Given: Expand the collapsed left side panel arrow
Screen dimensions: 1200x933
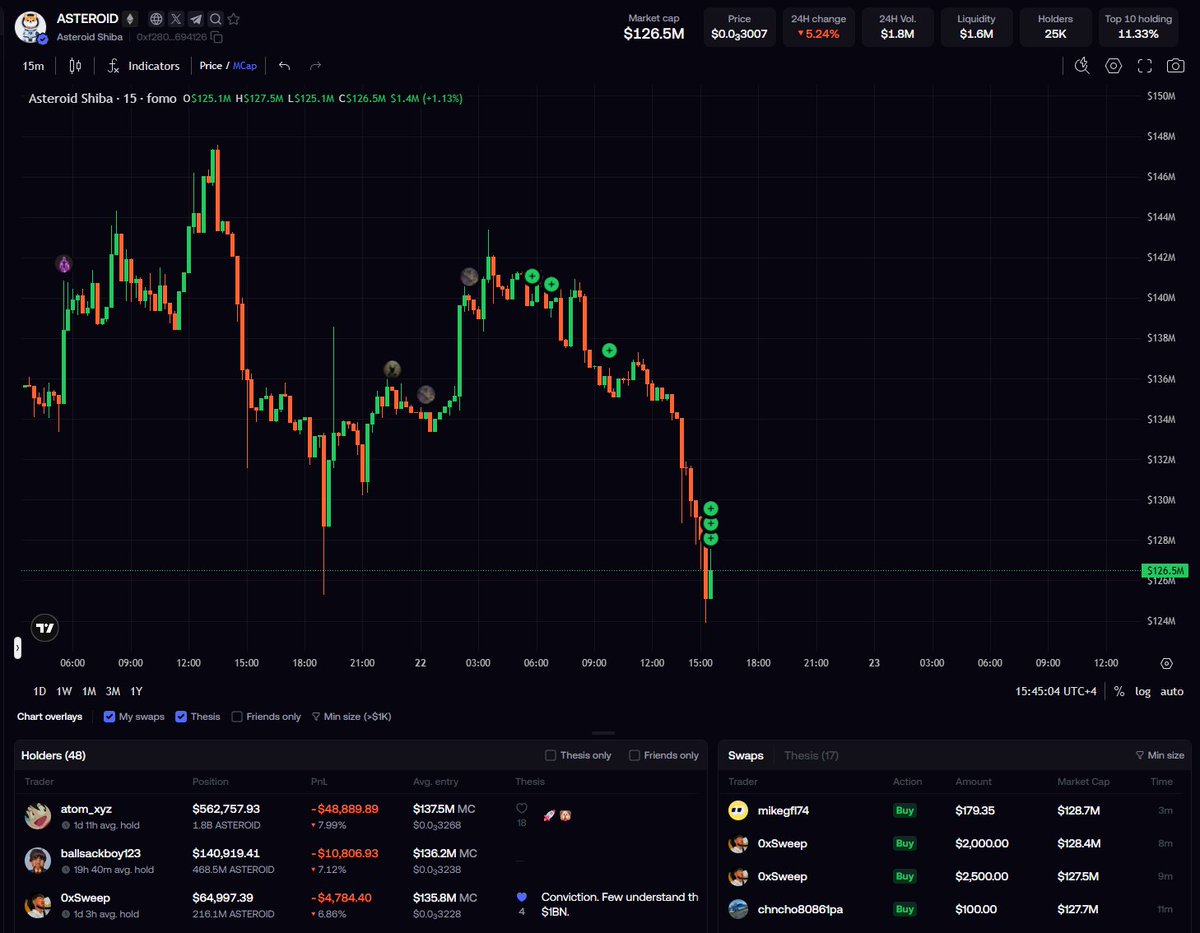Looking at the screenshot, I should click(x=17, y=648).
